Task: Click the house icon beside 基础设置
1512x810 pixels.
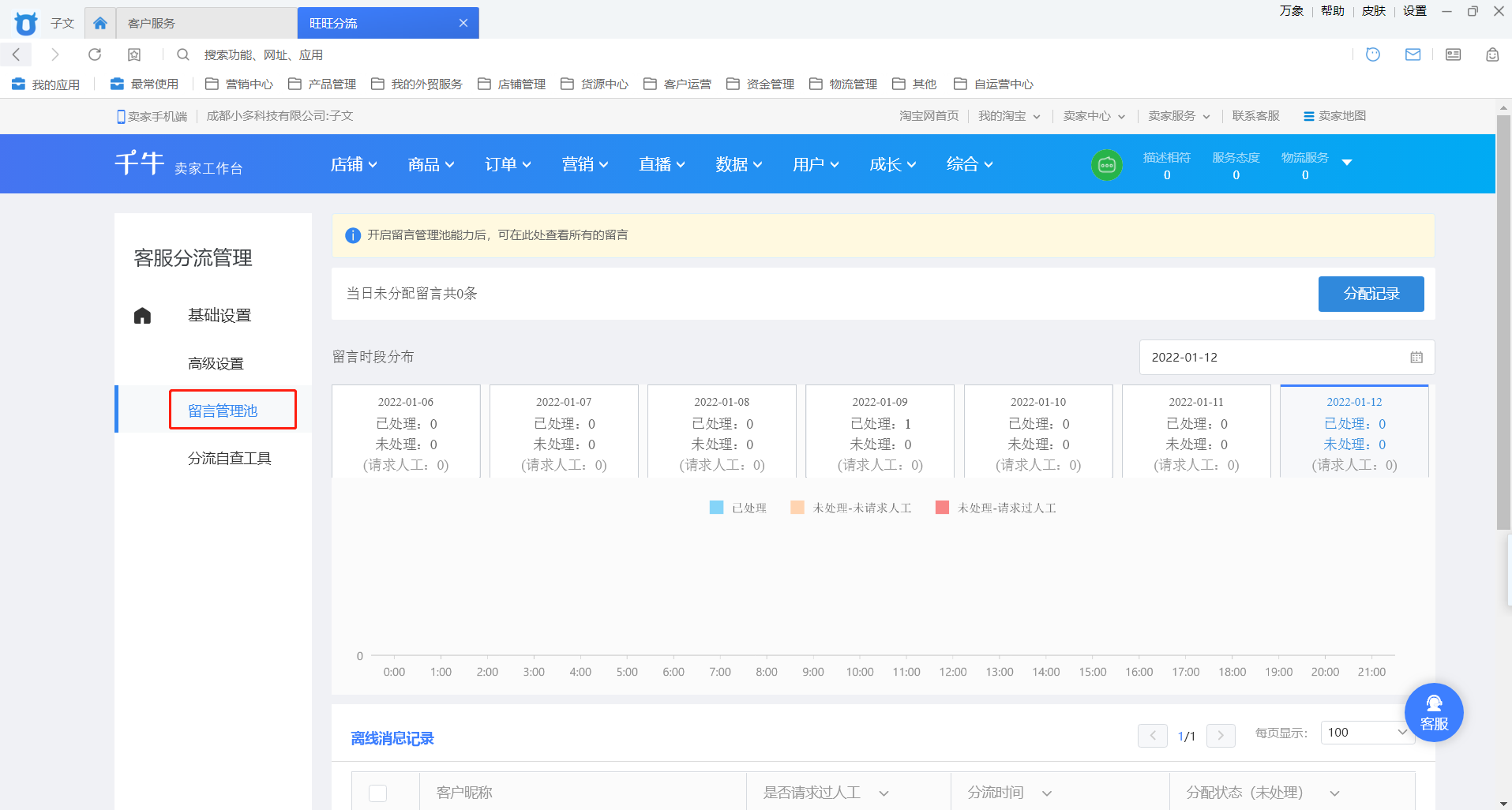Action: (x=142, y=316)
